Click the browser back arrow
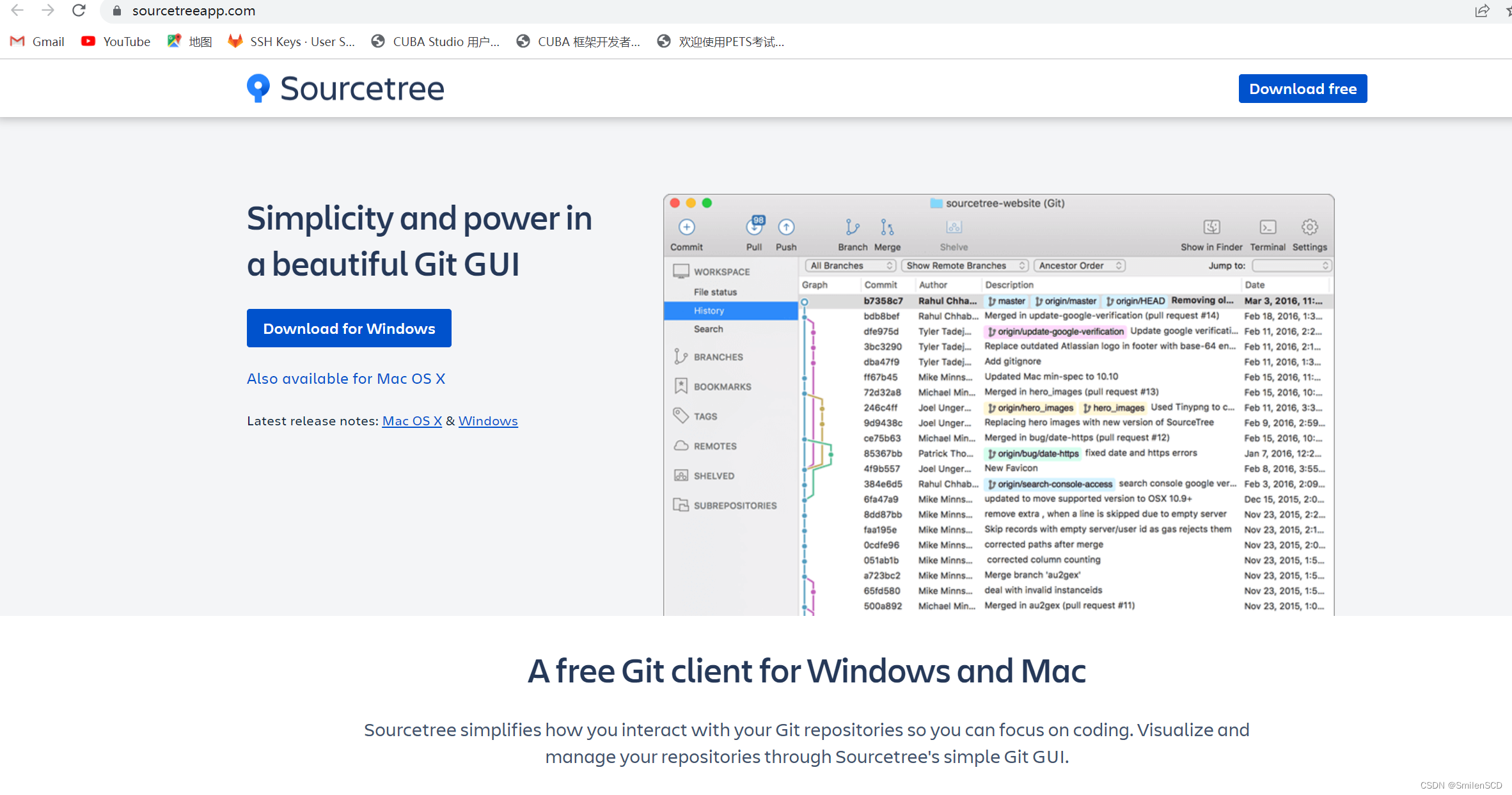The height and width of the screenshot is (795, 1512). click(17, 10)
